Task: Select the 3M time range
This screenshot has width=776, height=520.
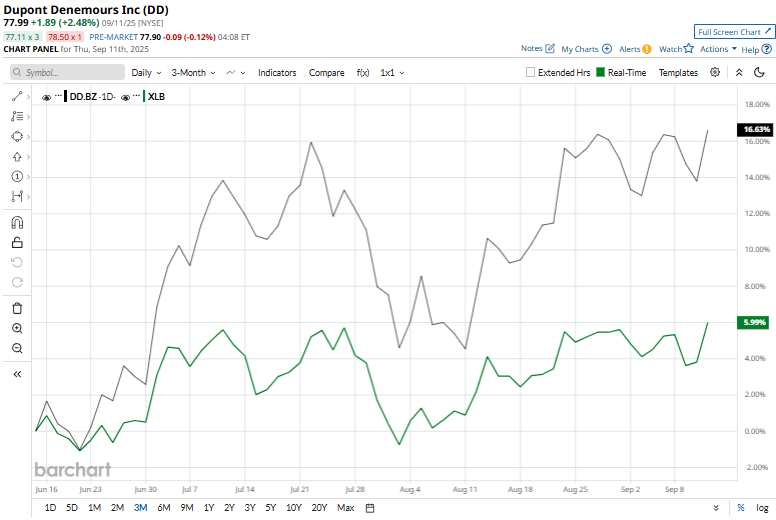Action: point(141,508)
